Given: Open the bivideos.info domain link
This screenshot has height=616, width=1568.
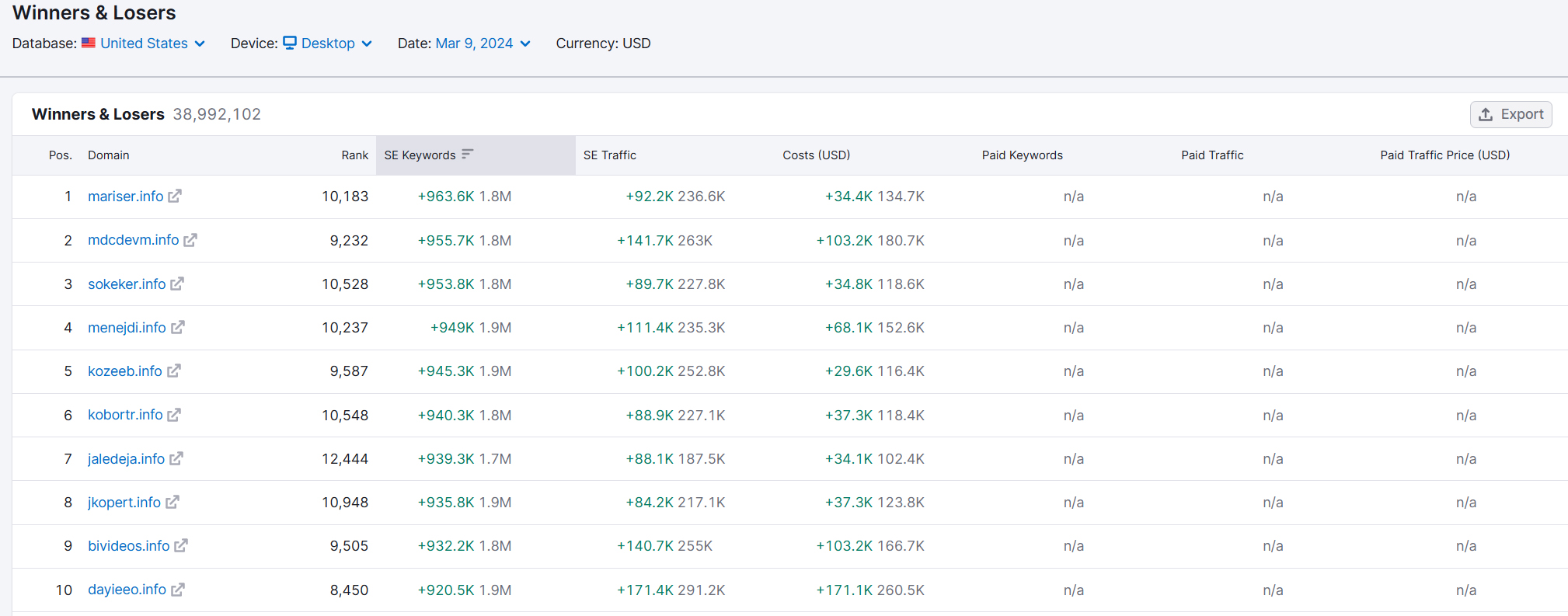Looking at the screenshot, I should [128, 546].
